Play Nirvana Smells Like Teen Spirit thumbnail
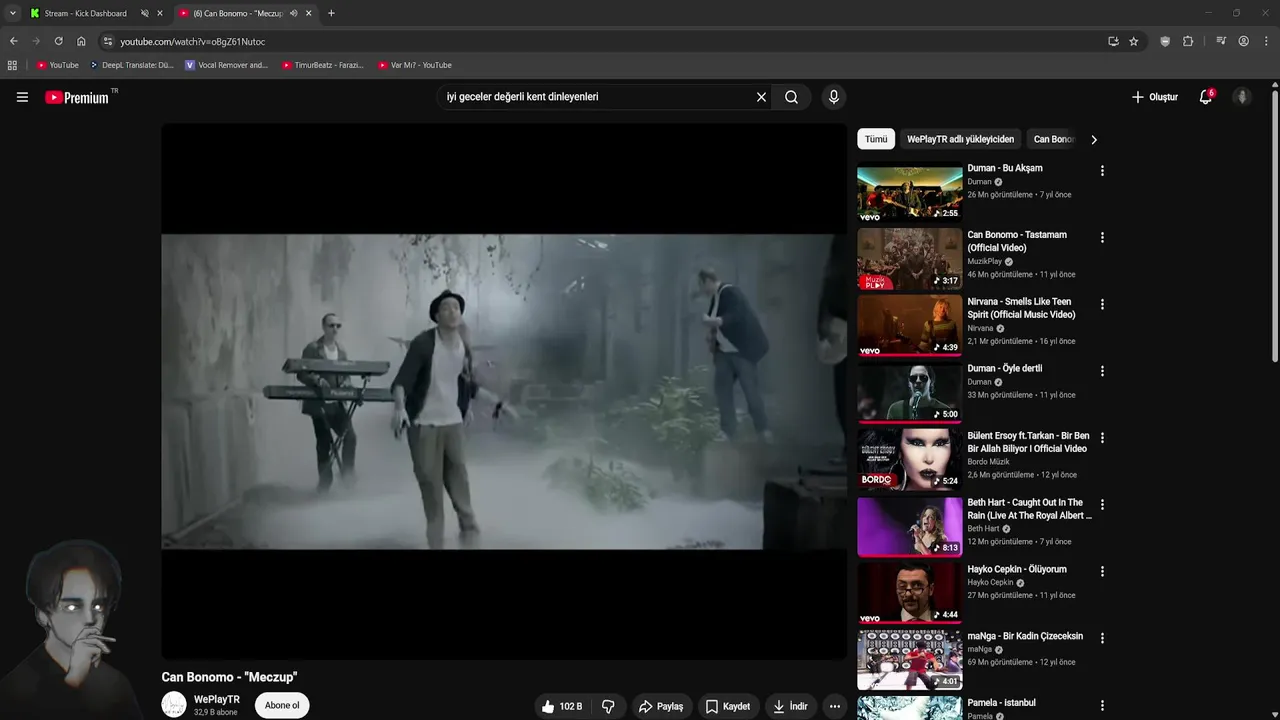This screenshot has height=720, width=1280. [909, 326]
